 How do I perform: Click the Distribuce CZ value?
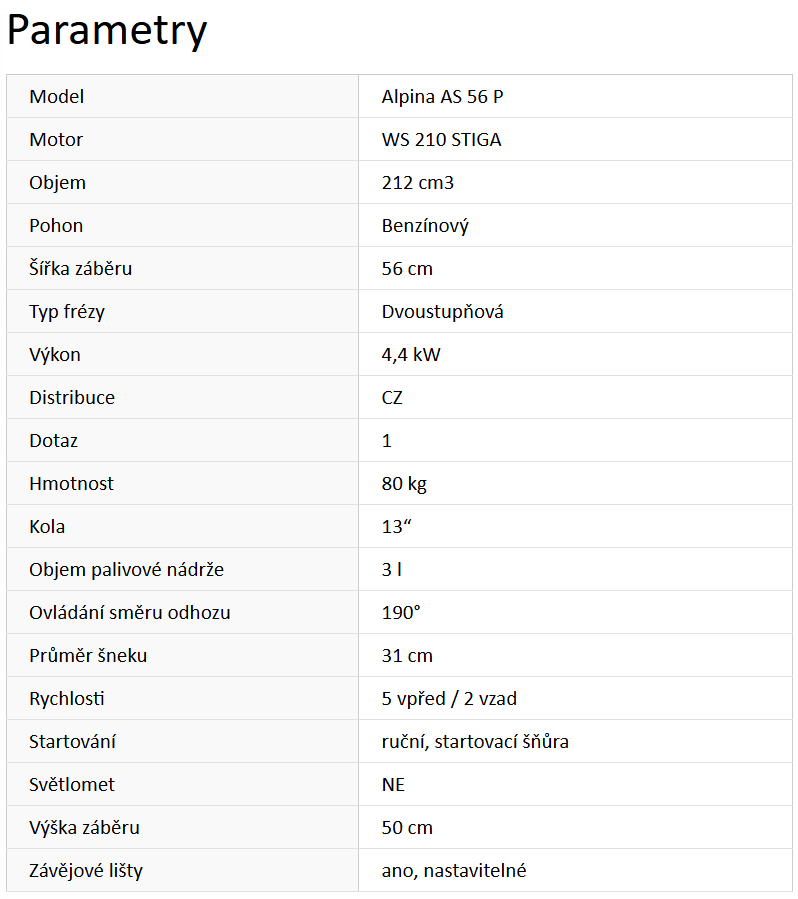click(x=392, y=398)
